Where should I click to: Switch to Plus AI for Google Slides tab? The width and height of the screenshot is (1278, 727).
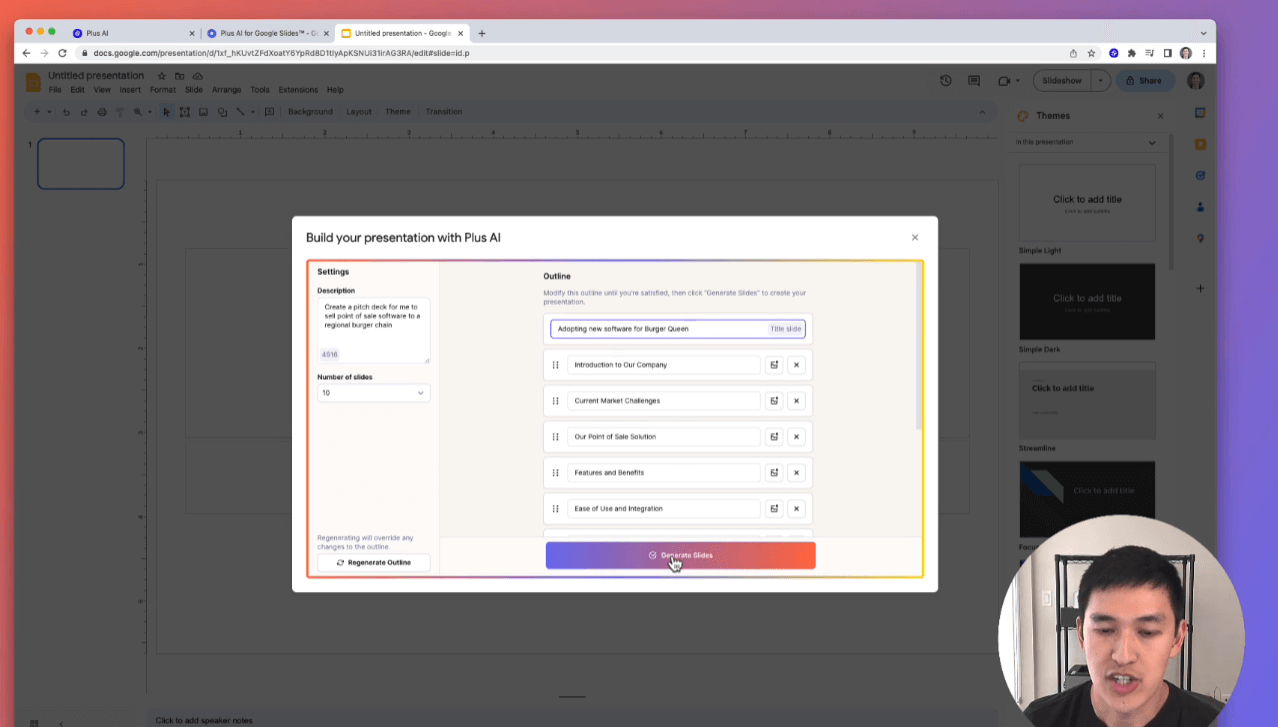[266, 33]
